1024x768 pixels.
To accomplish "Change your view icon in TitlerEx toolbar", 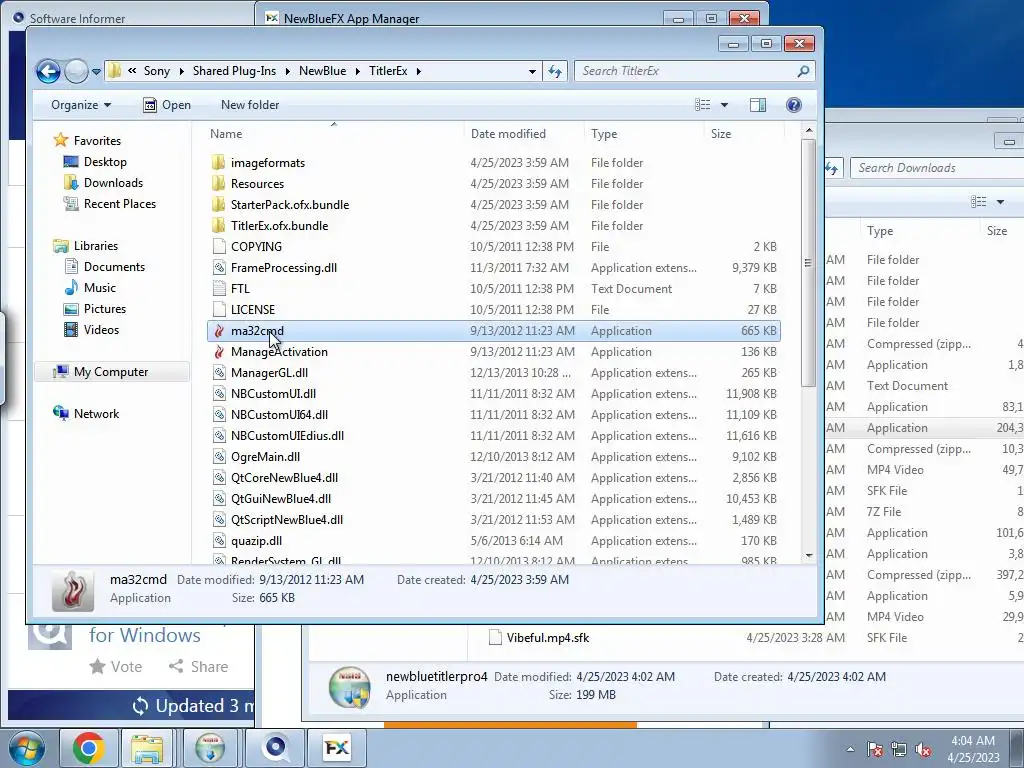I will (703, 105).
